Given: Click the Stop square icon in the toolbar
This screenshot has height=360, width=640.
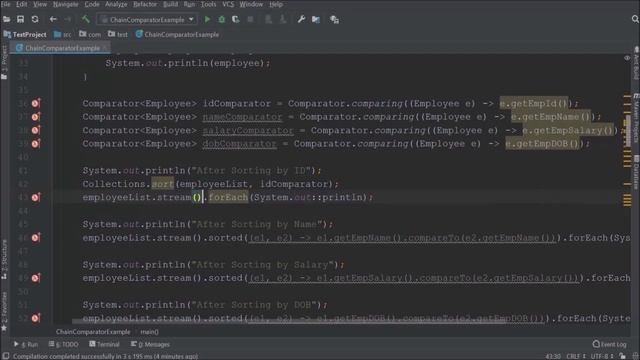Looking at the screenshot, I should [250, 19].
